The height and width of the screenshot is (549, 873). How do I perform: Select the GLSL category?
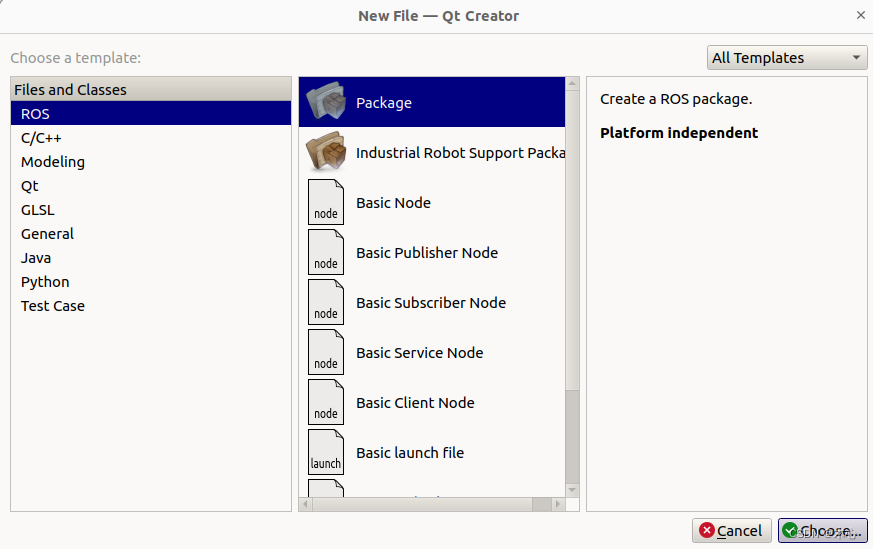pyautogui.click(x=150, y=209)
